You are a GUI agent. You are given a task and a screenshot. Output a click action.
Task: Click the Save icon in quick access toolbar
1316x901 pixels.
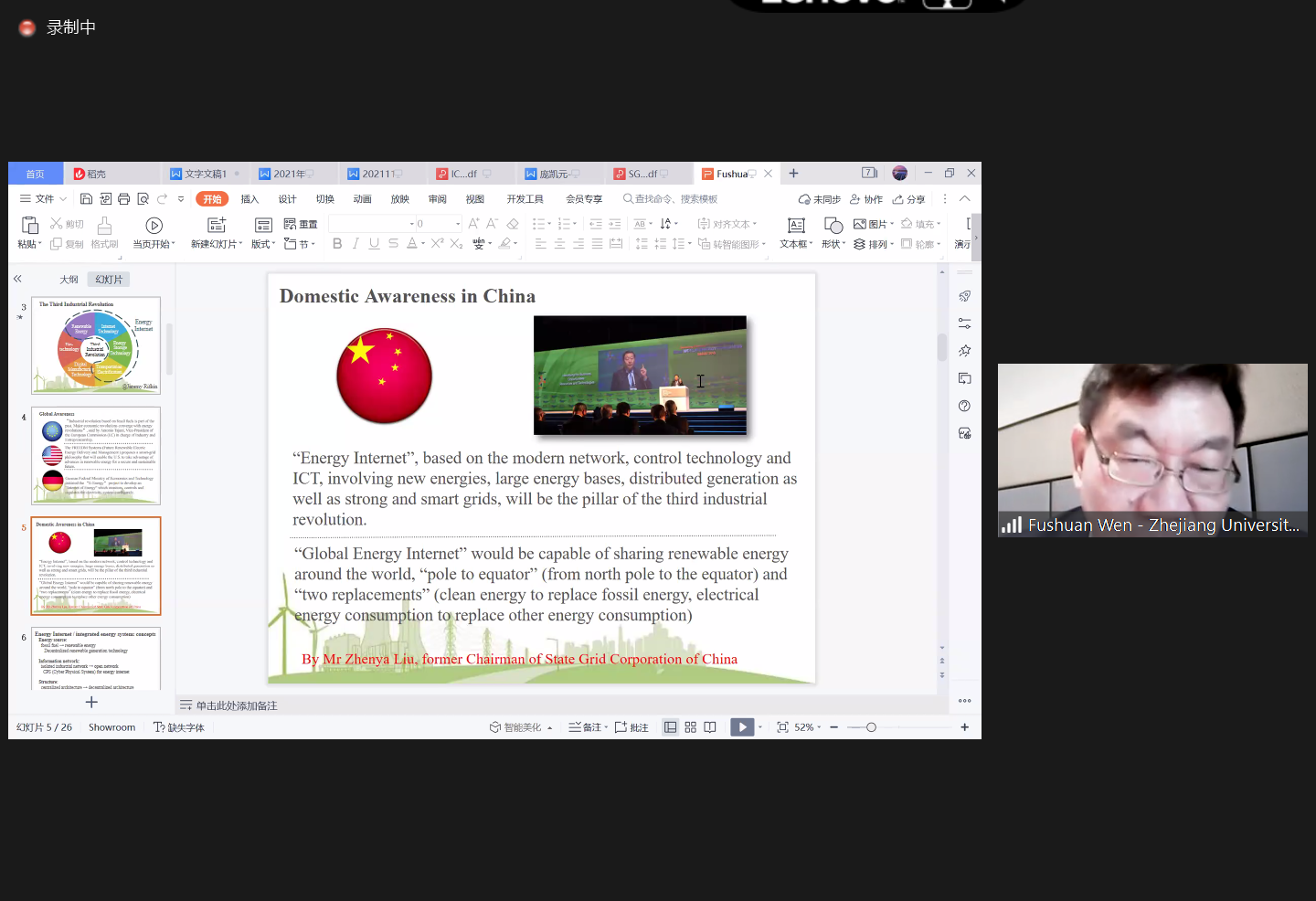[86, 199]
